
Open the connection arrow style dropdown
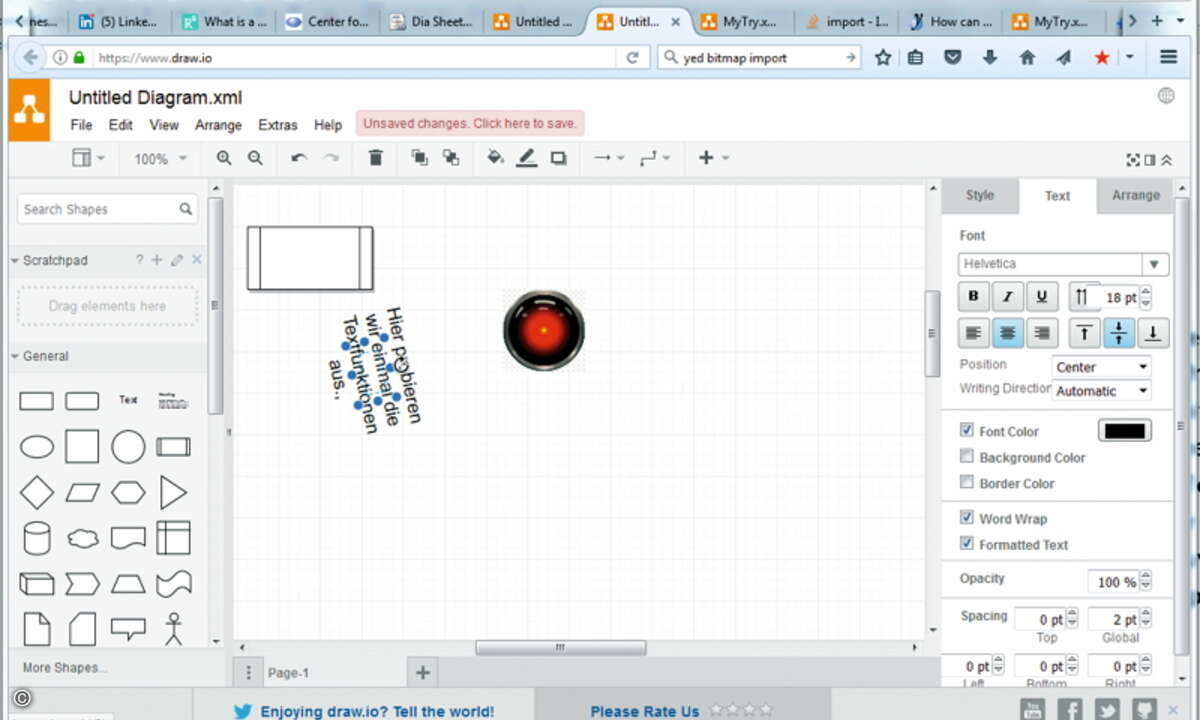(x=608, y=158)
